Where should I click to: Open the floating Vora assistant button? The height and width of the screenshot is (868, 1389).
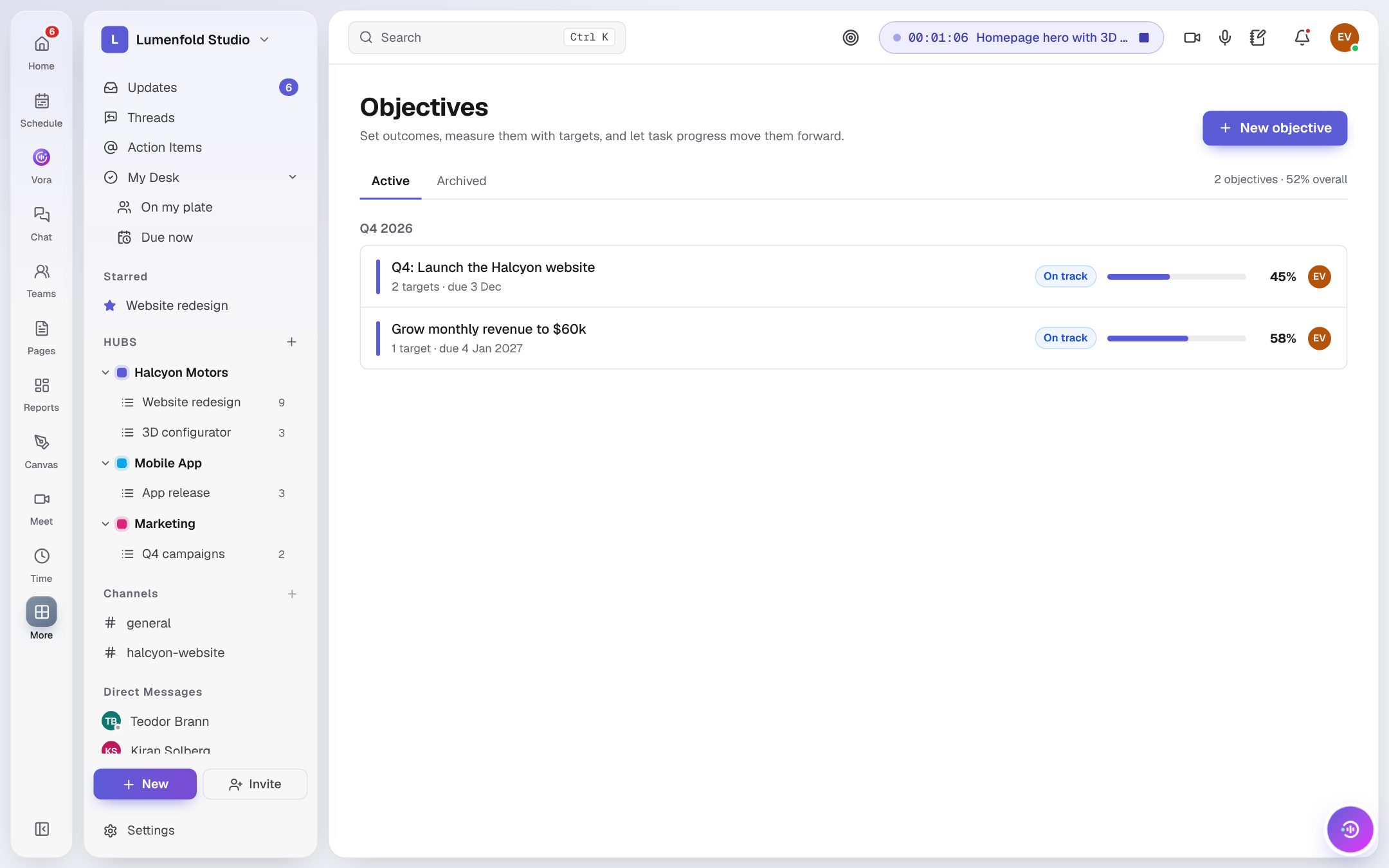[x=1350, y=829]
